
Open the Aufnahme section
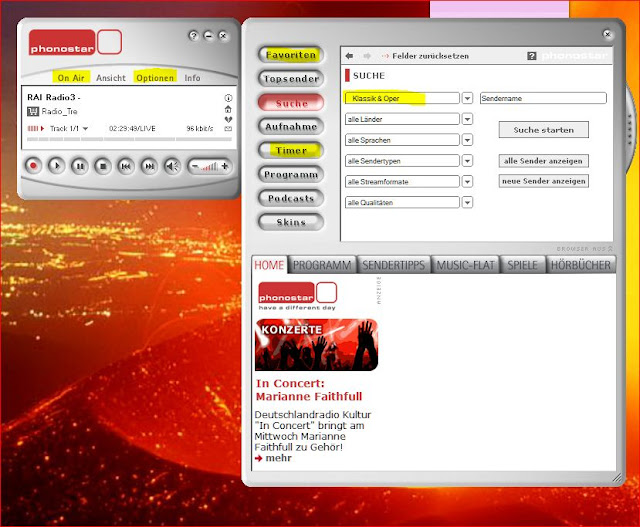click(x=291, y=127)
